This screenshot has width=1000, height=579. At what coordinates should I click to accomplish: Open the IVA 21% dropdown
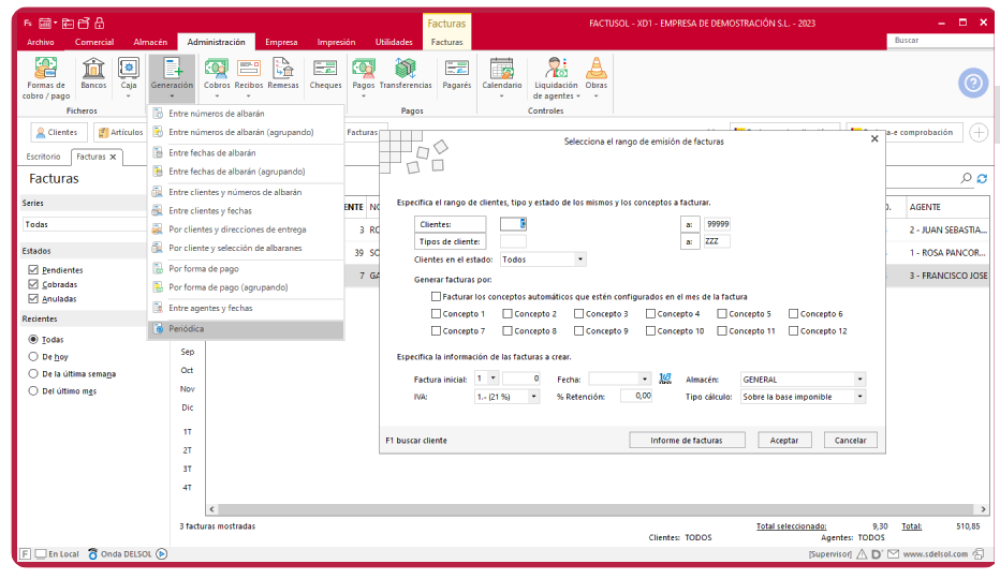click(534, 397)
